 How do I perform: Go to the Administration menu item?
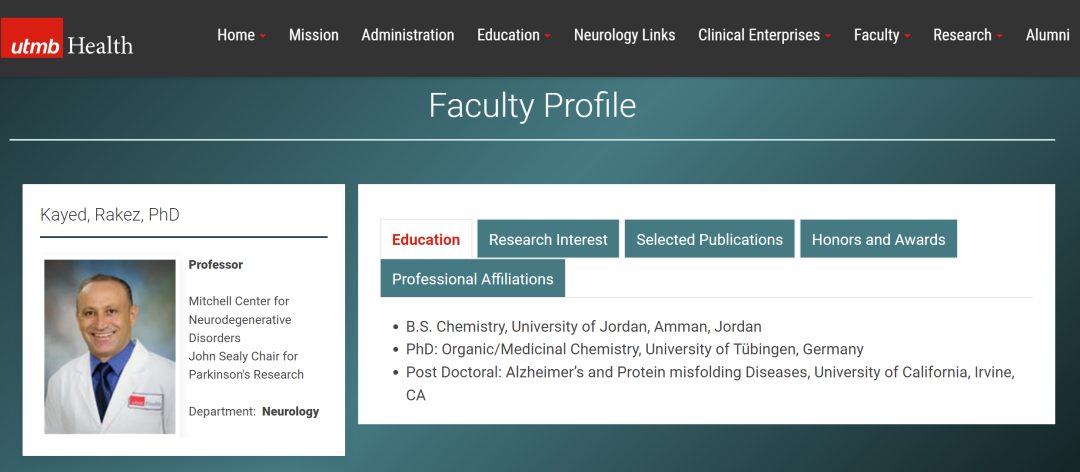(407, 35)
